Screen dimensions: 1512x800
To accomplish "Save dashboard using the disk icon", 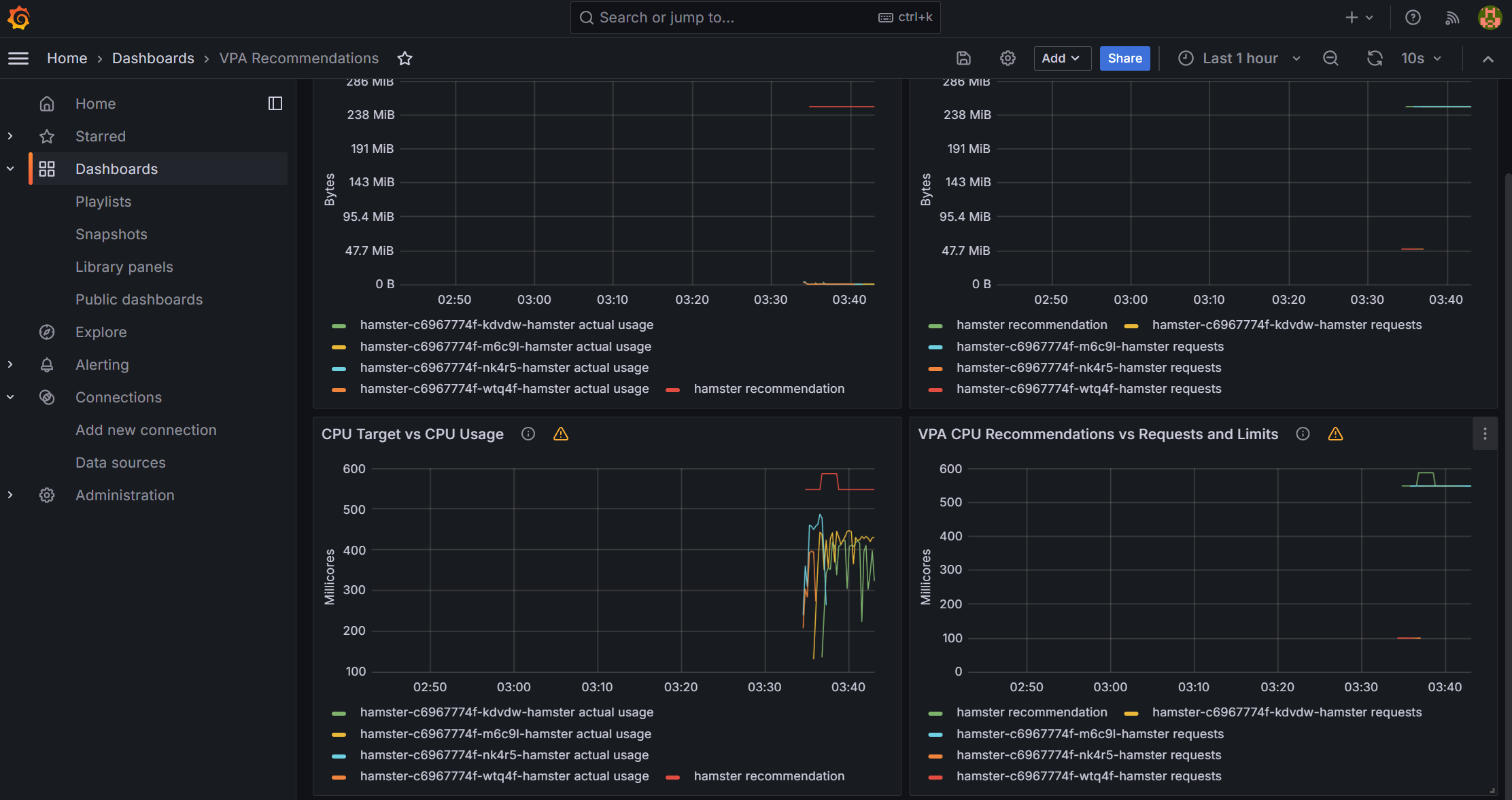I will 963,58.
